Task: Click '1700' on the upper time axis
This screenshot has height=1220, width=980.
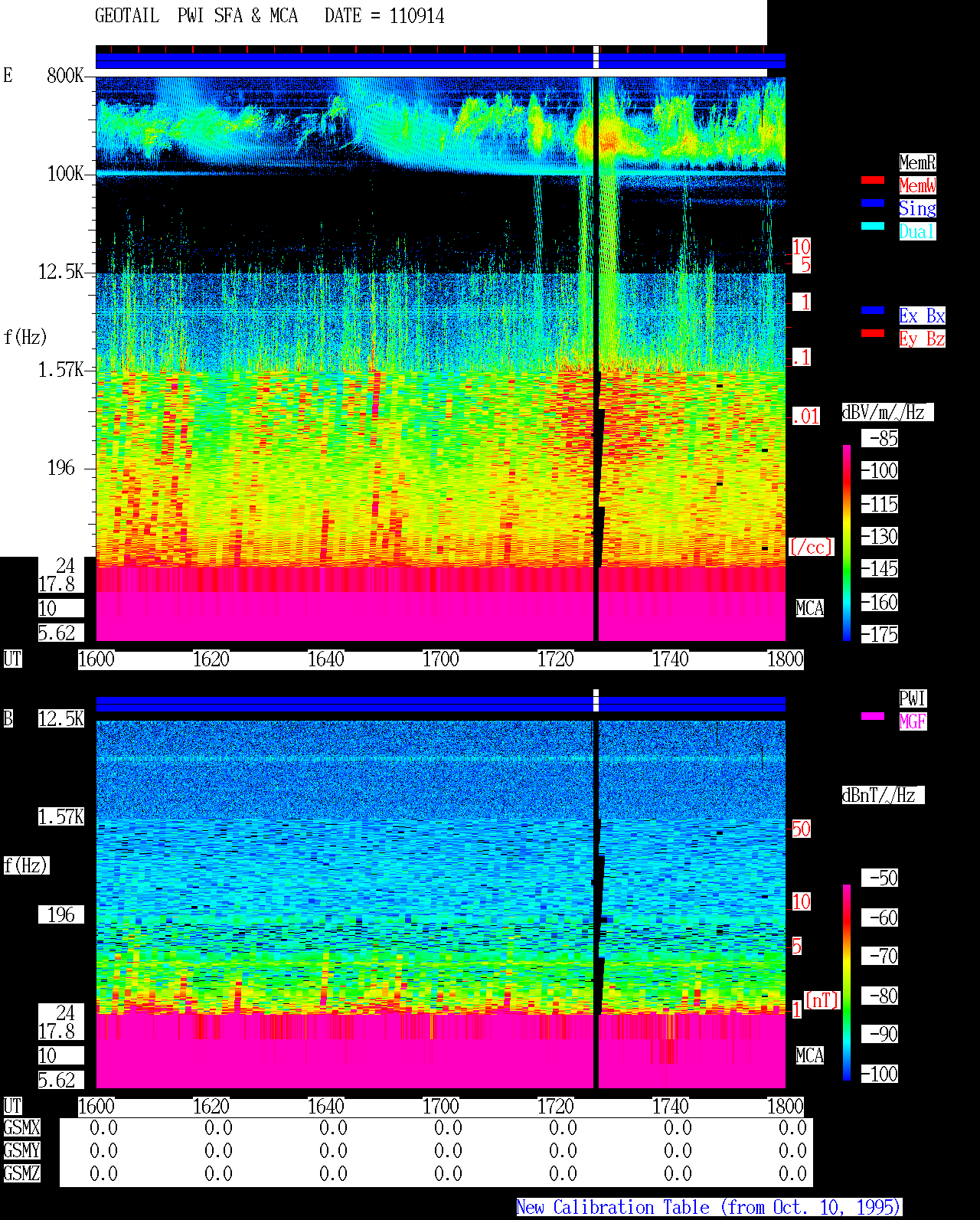Action: coord(441,659)
